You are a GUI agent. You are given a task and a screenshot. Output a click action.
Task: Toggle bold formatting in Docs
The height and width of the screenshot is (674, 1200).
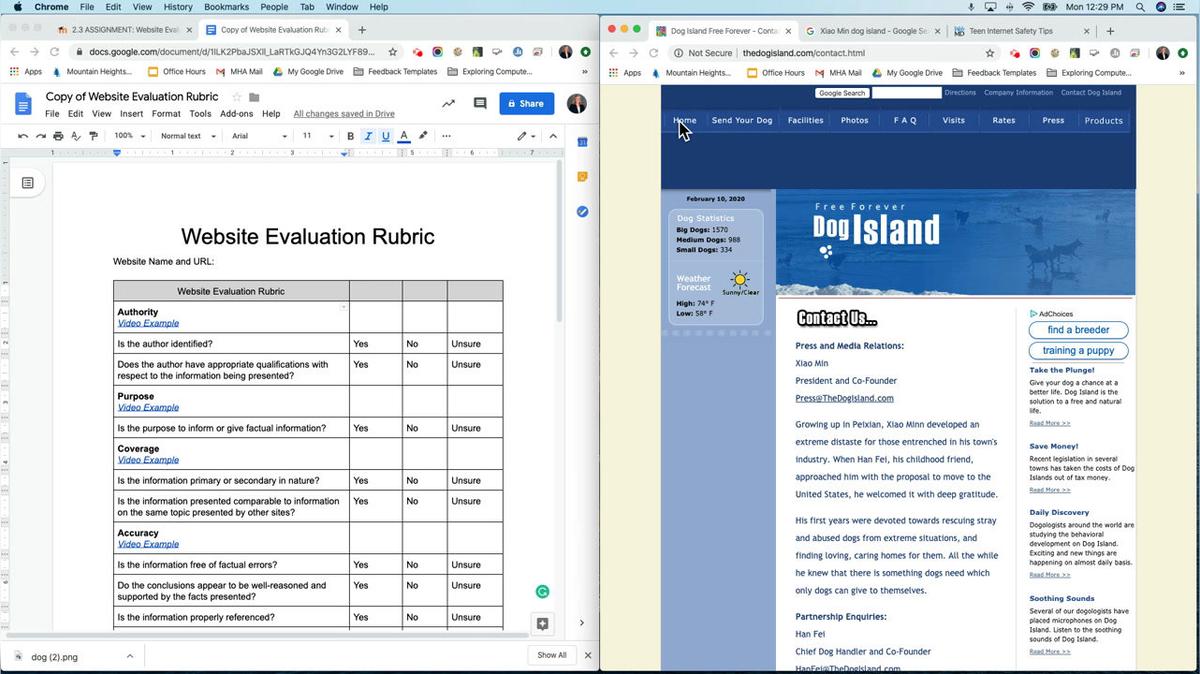pyautogui.click(x=350, y=136)
